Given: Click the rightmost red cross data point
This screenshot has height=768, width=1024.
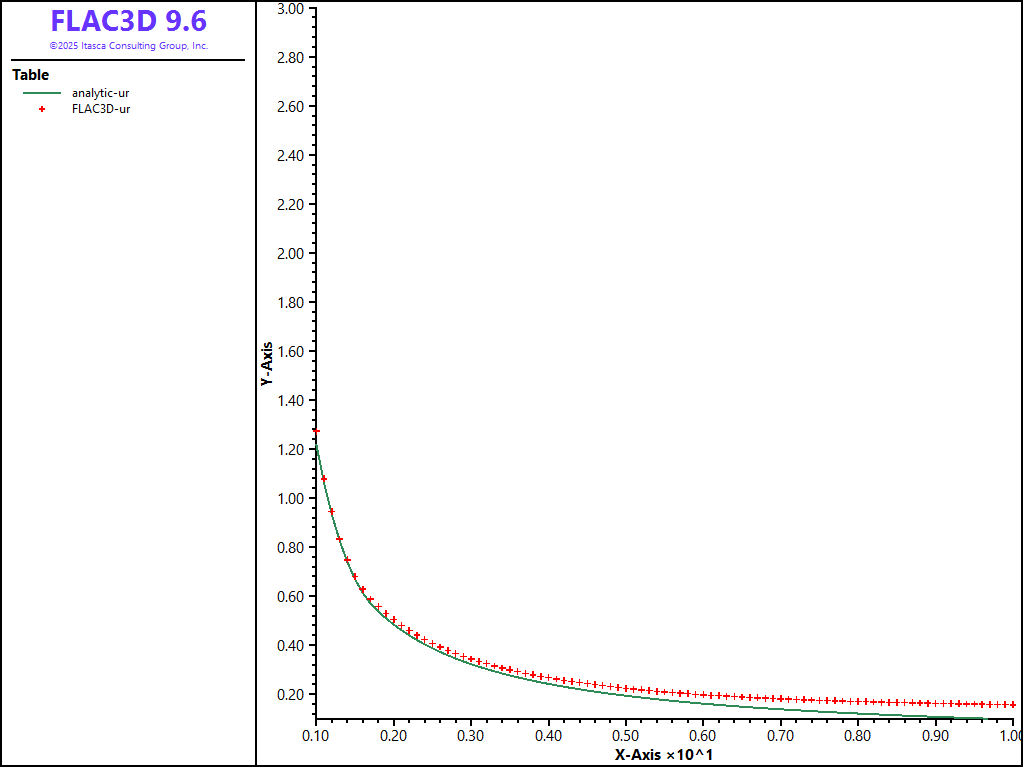Looking at the screenshot, I should (x=1013, y=705).
